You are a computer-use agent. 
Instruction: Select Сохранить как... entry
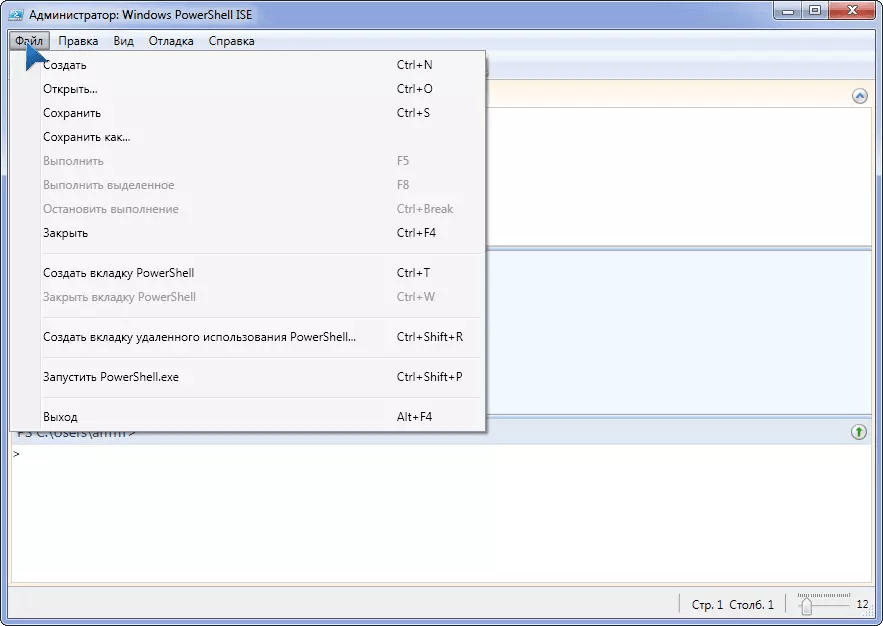click(248, 137)
